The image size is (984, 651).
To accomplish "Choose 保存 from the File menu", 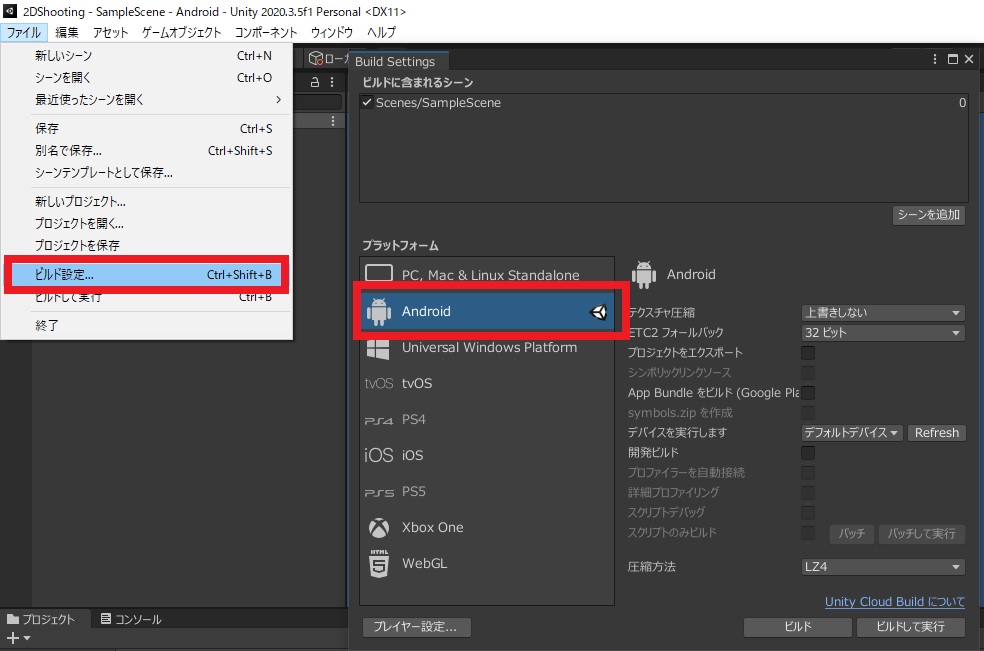I will click(x=147, y=129).
